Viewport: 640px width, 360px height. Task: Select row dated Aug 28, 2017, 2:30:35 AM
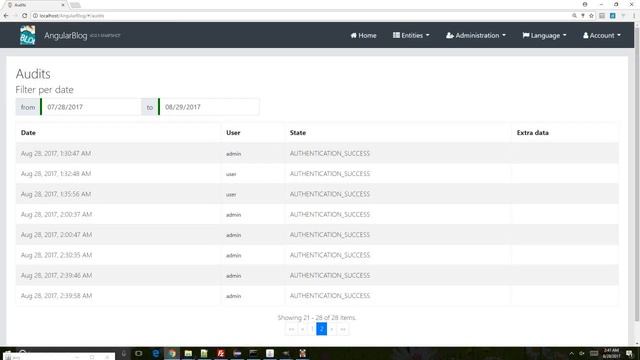point(317,256)
